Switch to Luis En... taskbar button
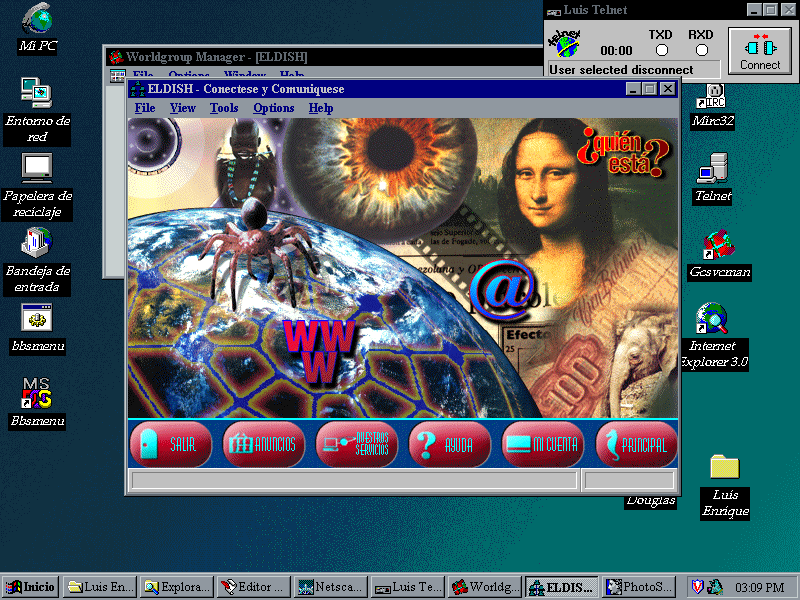 coord(100,587)
